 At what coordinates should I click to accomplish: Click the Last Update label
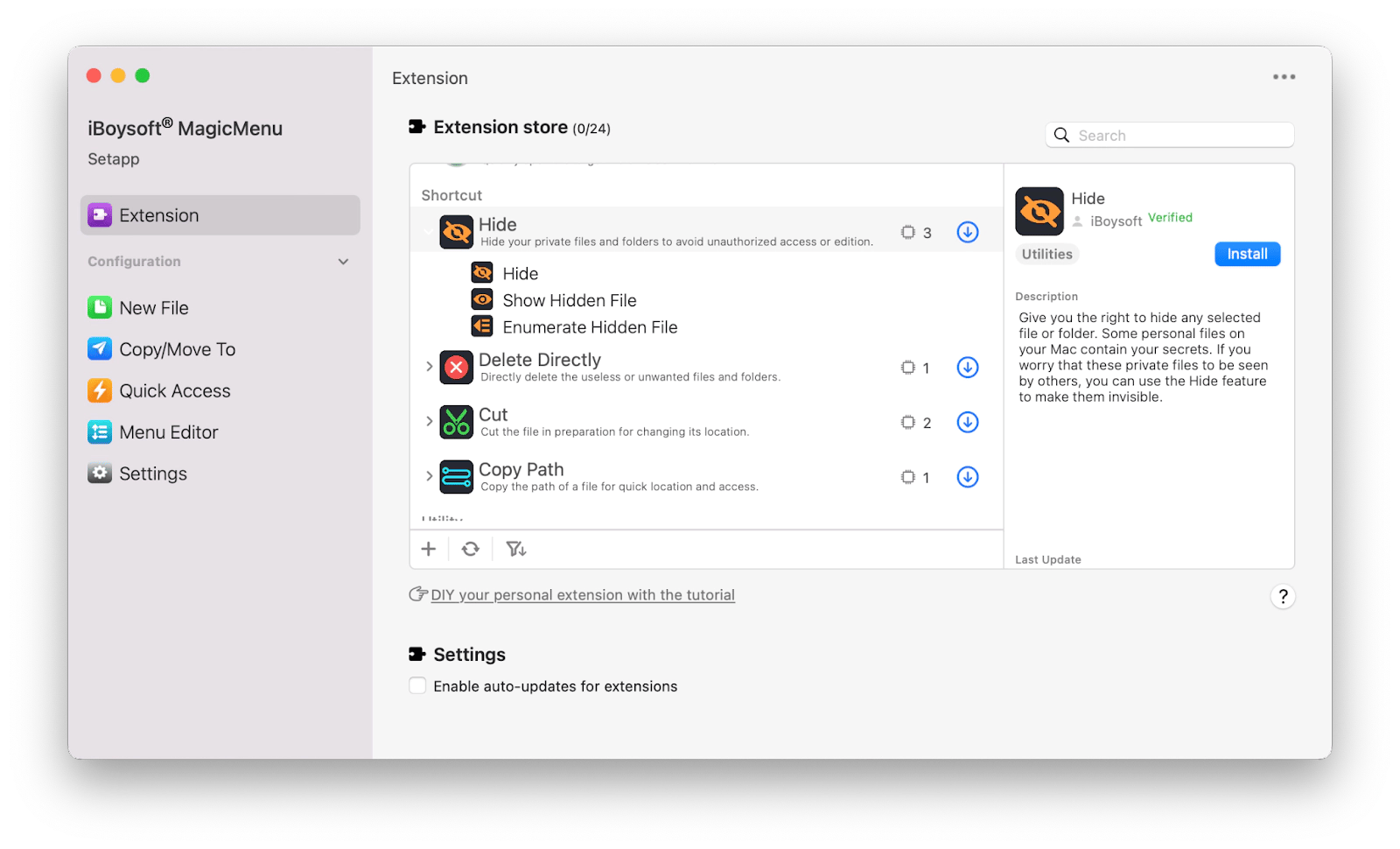[1048, 559]
